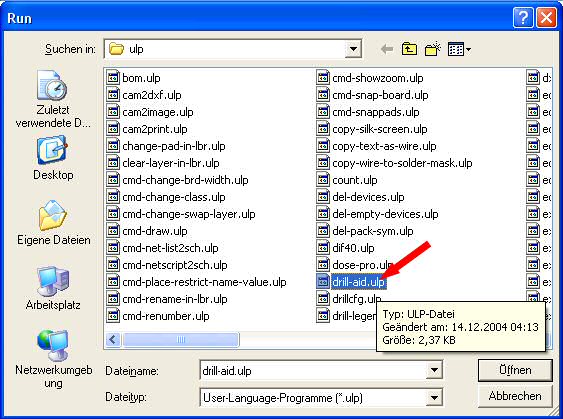The width and height of the screenshot is (563, 419).
Task: Select the bom.ulp file
Action: (134, 78)
